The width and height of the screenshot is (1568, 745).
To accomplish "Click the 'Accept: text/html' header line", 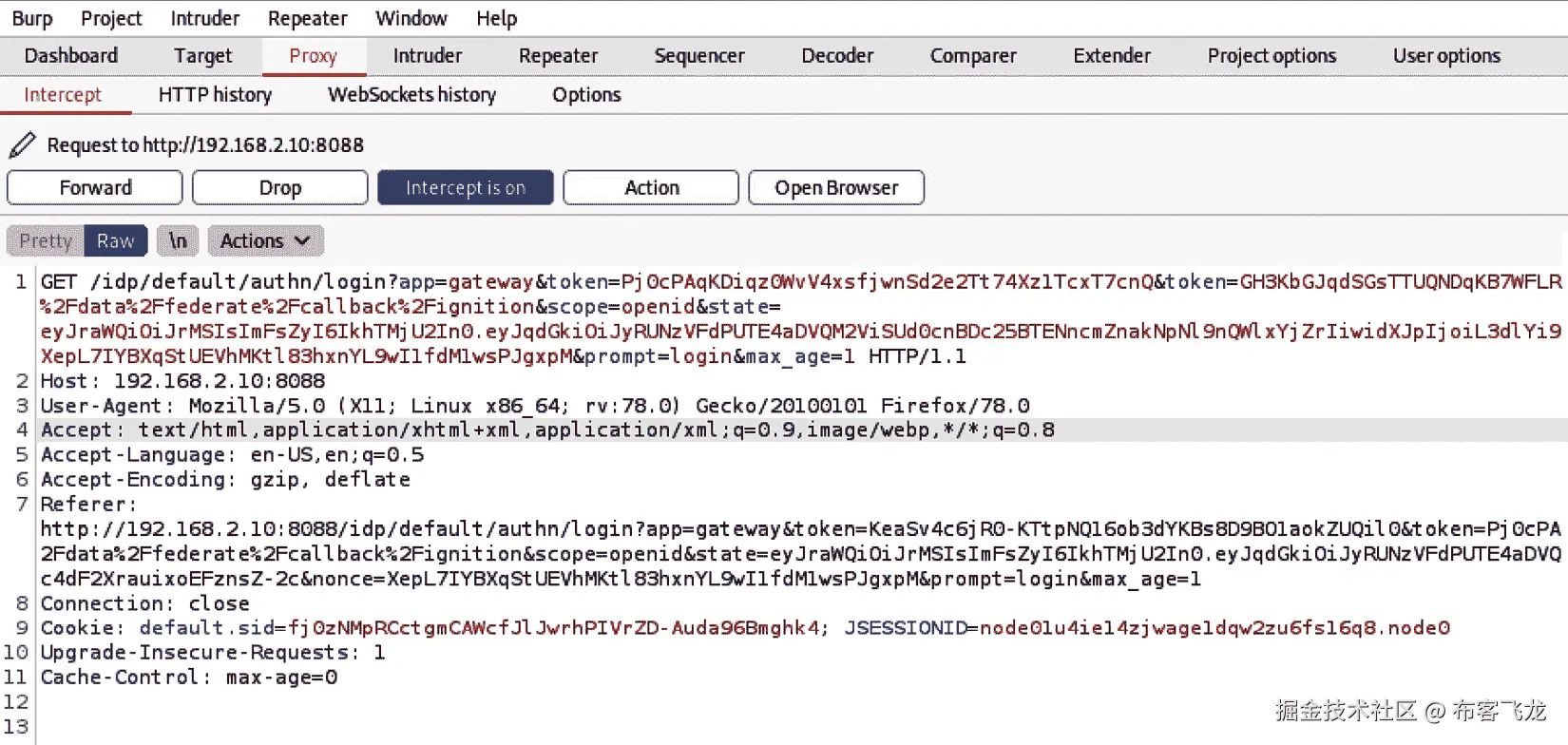I will pos(547,430).
